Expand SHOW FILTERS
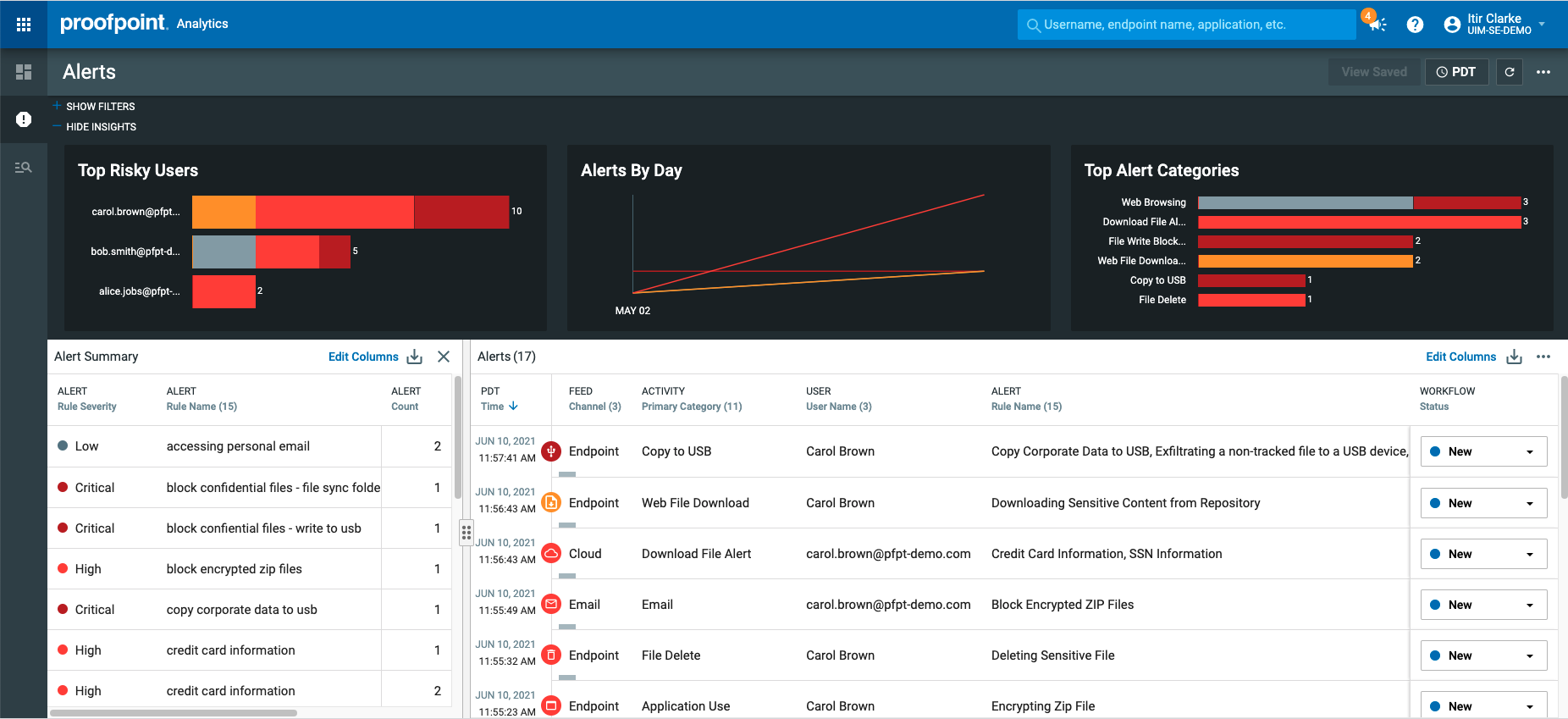Image resolution: width=1568 pixels, height=719 pixels. tap(94, 107)
